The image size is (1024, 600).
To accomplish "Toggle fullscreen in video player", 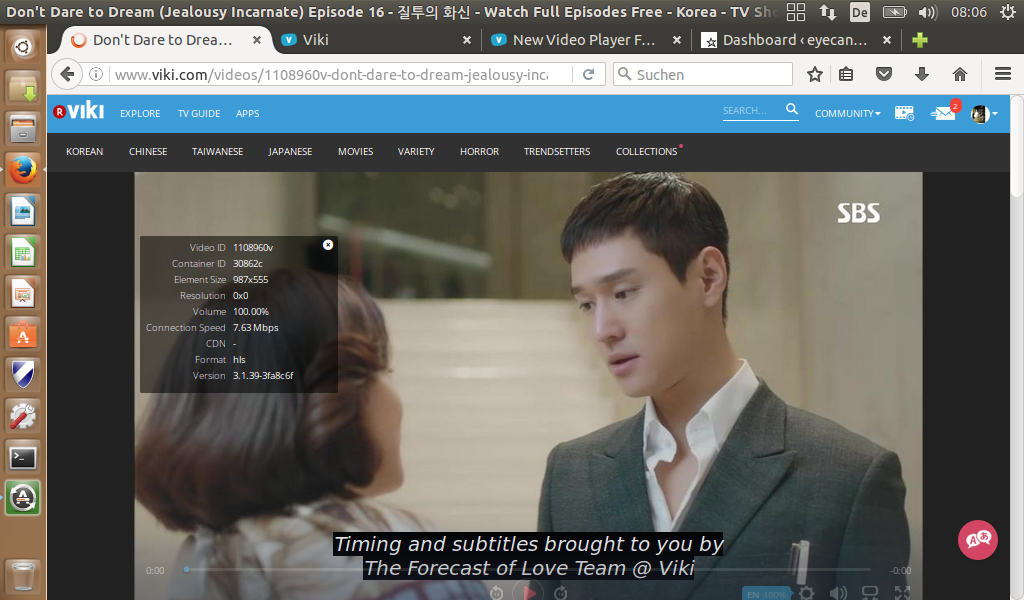I will point(902,593).
